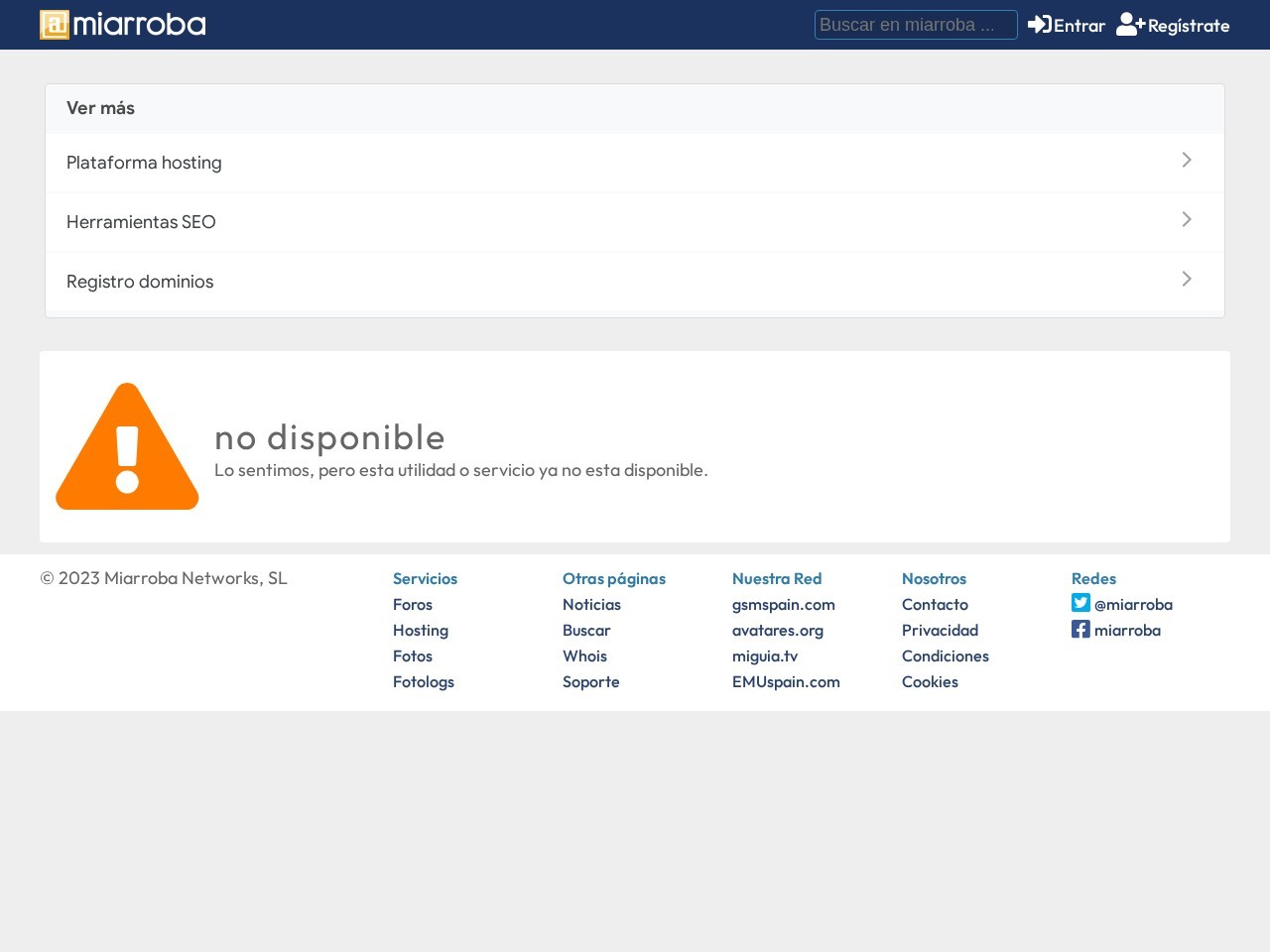Visit avatares.org from the footer

(778, 630)
